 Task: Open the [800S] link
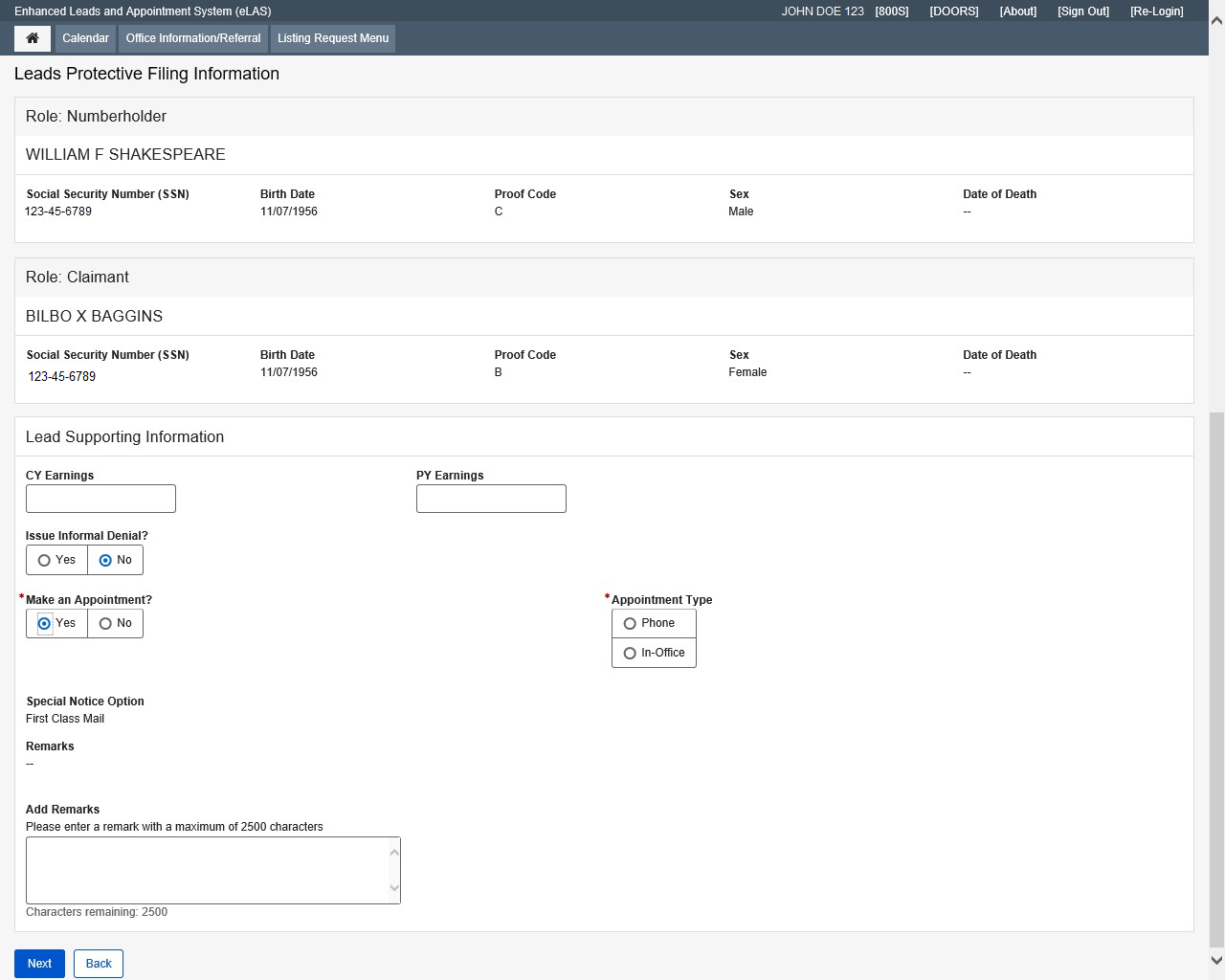point(891,11)
